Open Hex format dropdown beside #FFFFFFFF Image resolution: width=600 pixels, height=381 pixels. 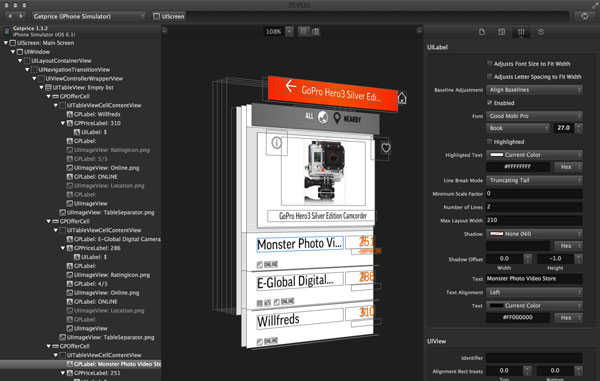click(569, 167)
